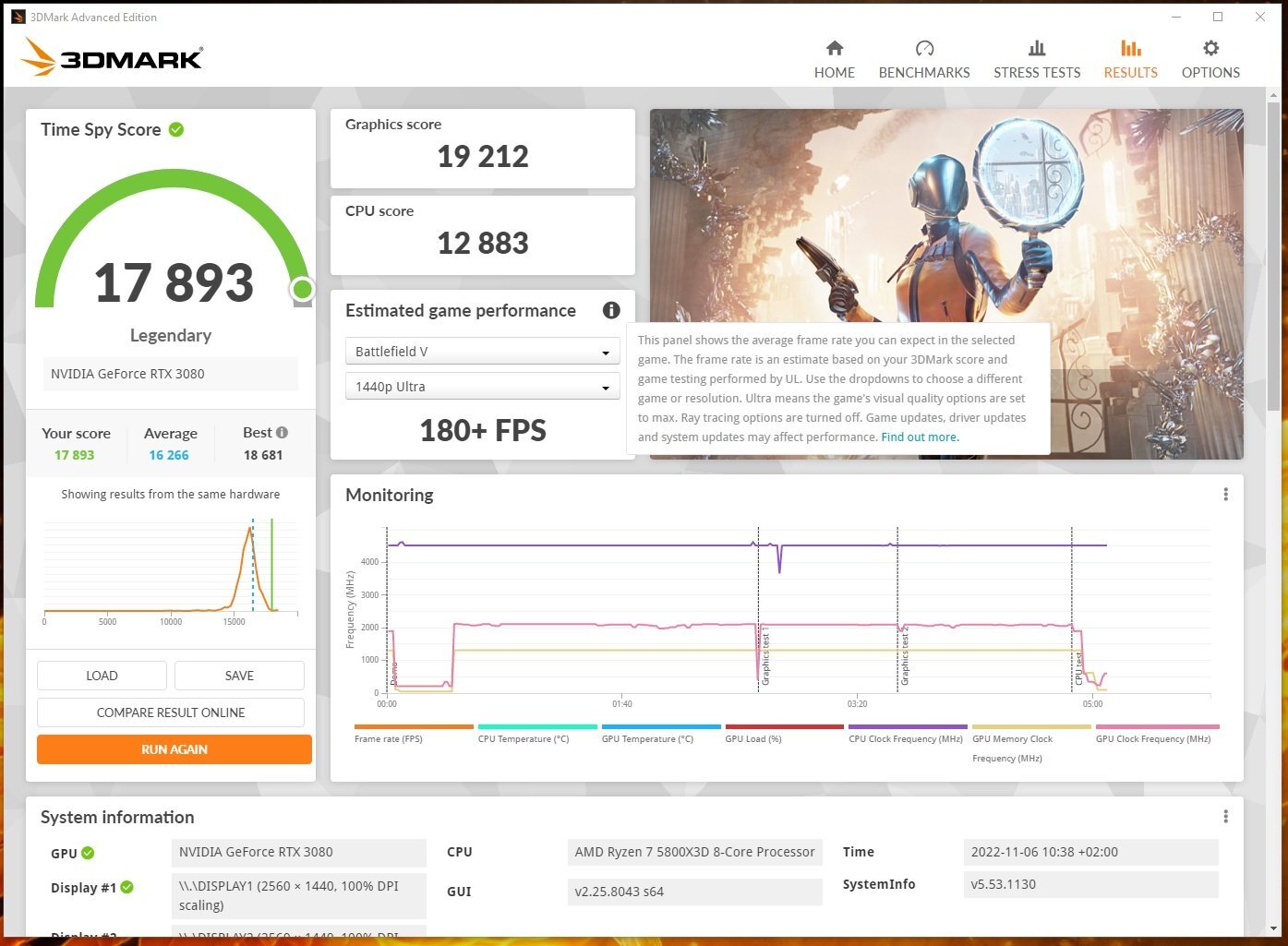Click the Display #1 resolution details field

299,895
